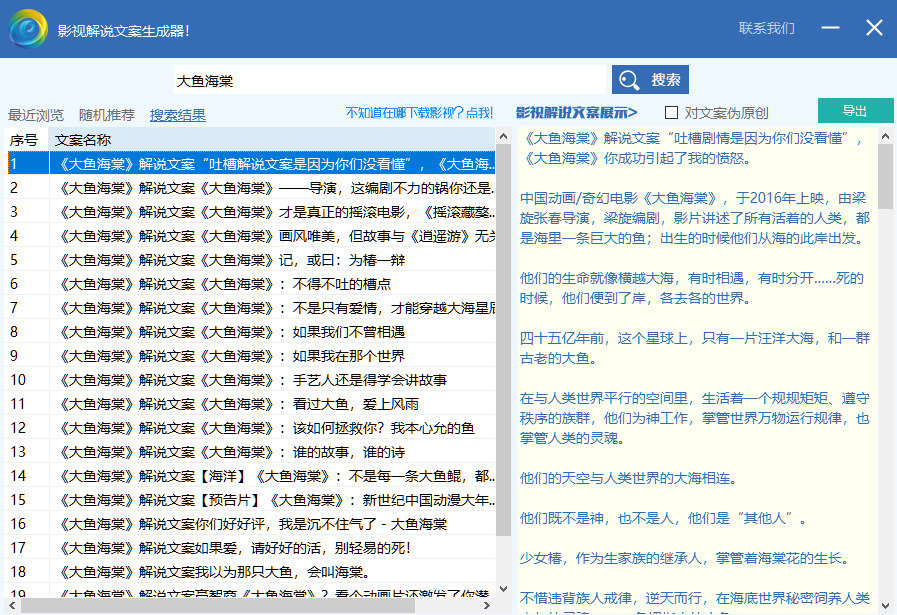Select row 4 画风唯美,但故事与《逍遥游》
897x615 pixels.
[251, 236]
